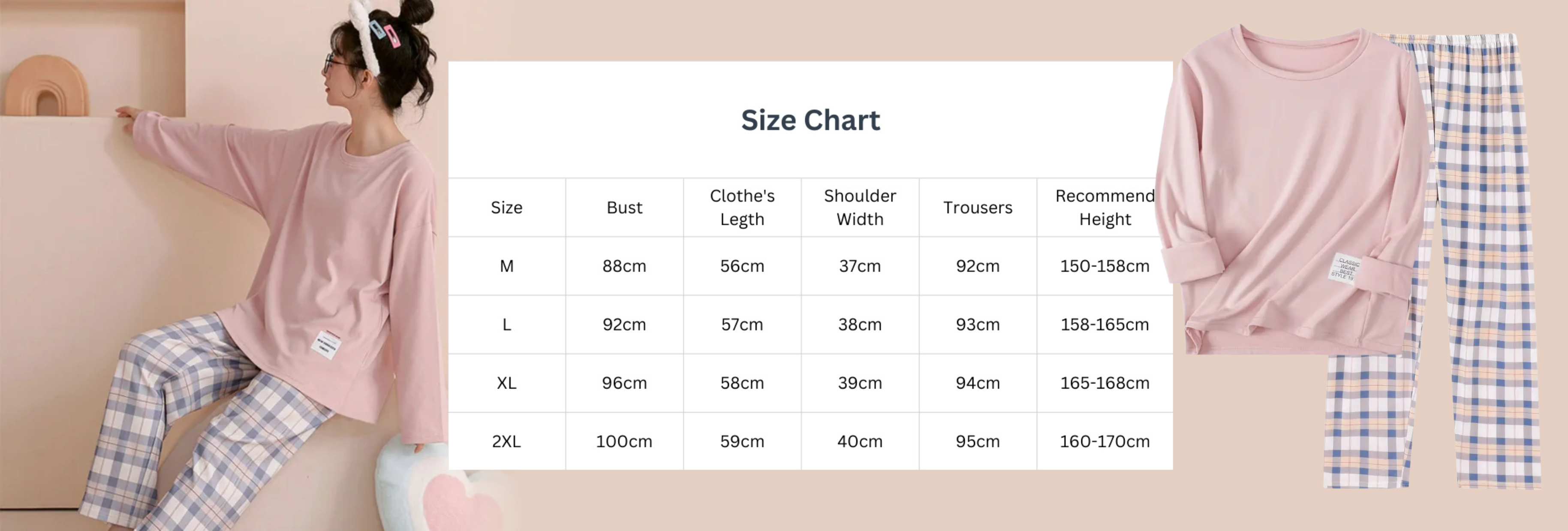Click the Bust column header
Screen dimensions: 1568x531
coord(624,208)
